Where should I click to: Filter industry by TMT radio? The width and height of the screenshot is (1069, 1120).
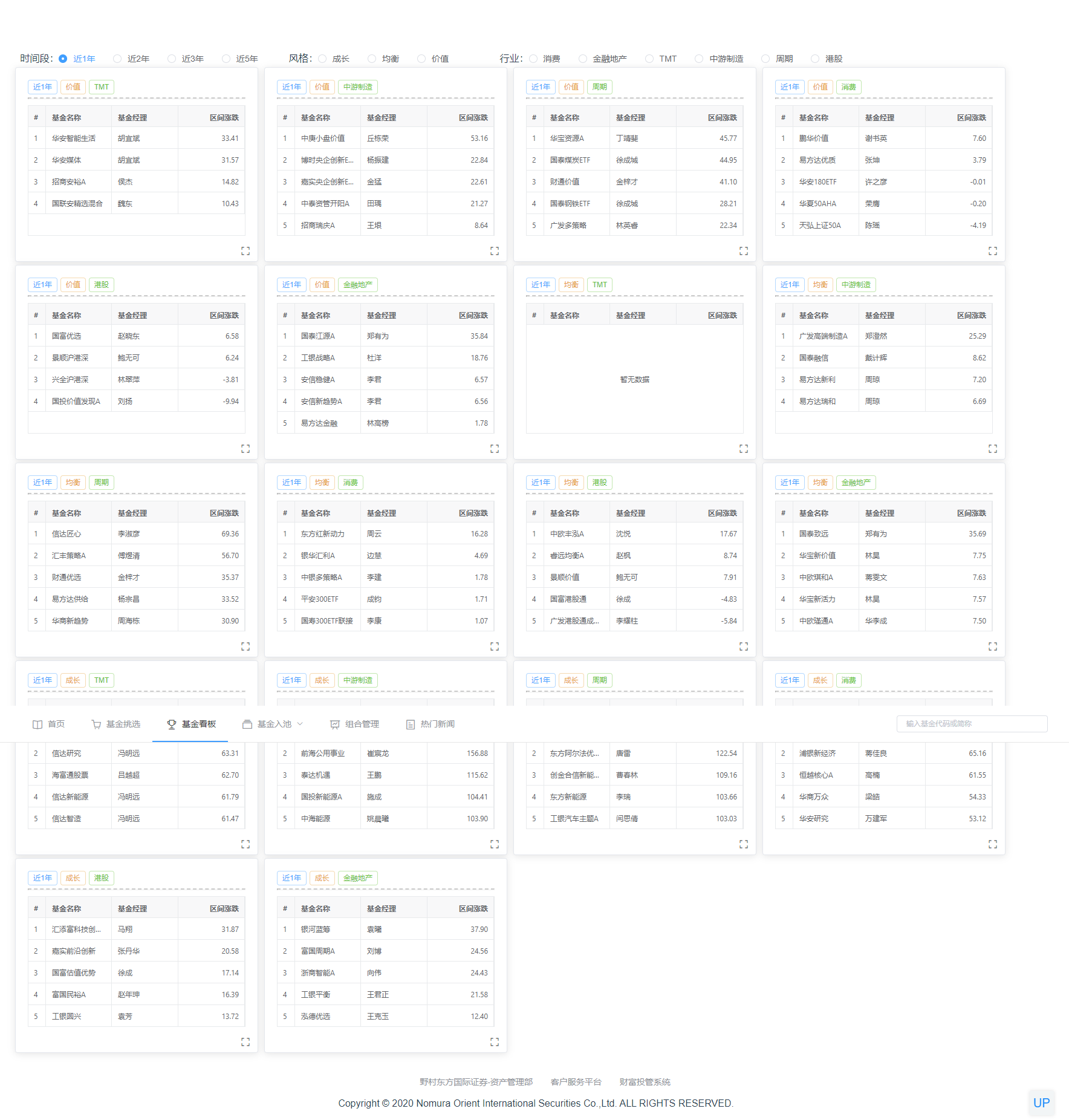click(649, 59)
